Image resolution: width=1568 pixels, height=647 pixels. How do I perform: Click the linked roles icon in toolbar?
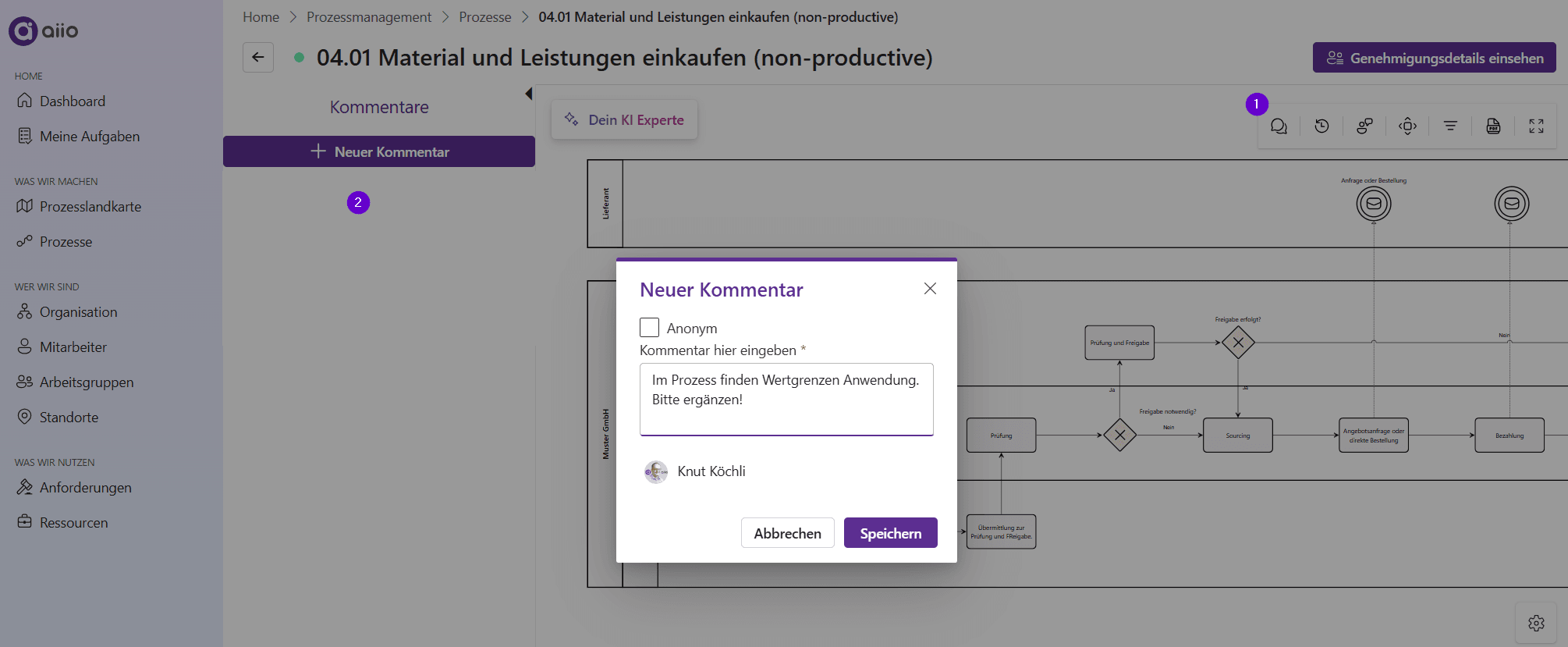1364,126
